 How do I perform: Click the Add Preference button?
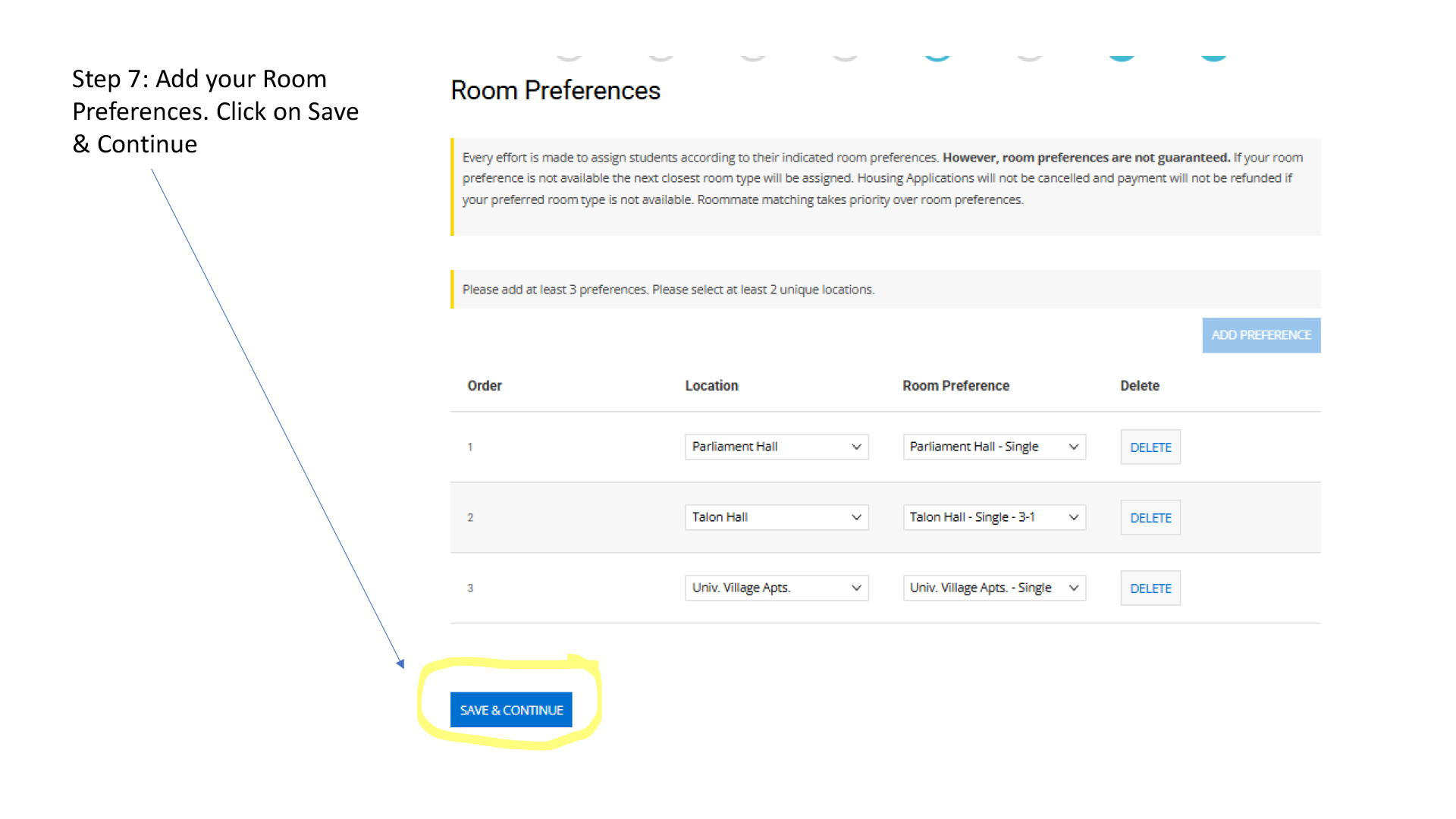point(1260,335)
